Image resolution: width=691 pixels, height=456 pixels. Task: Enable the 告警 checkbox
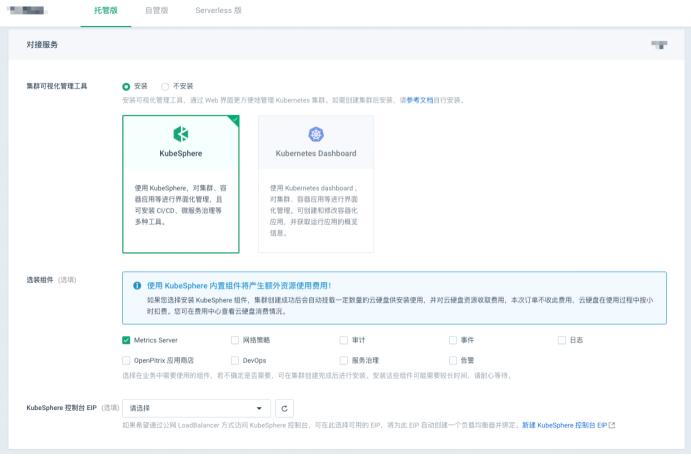tap(453, 360)
